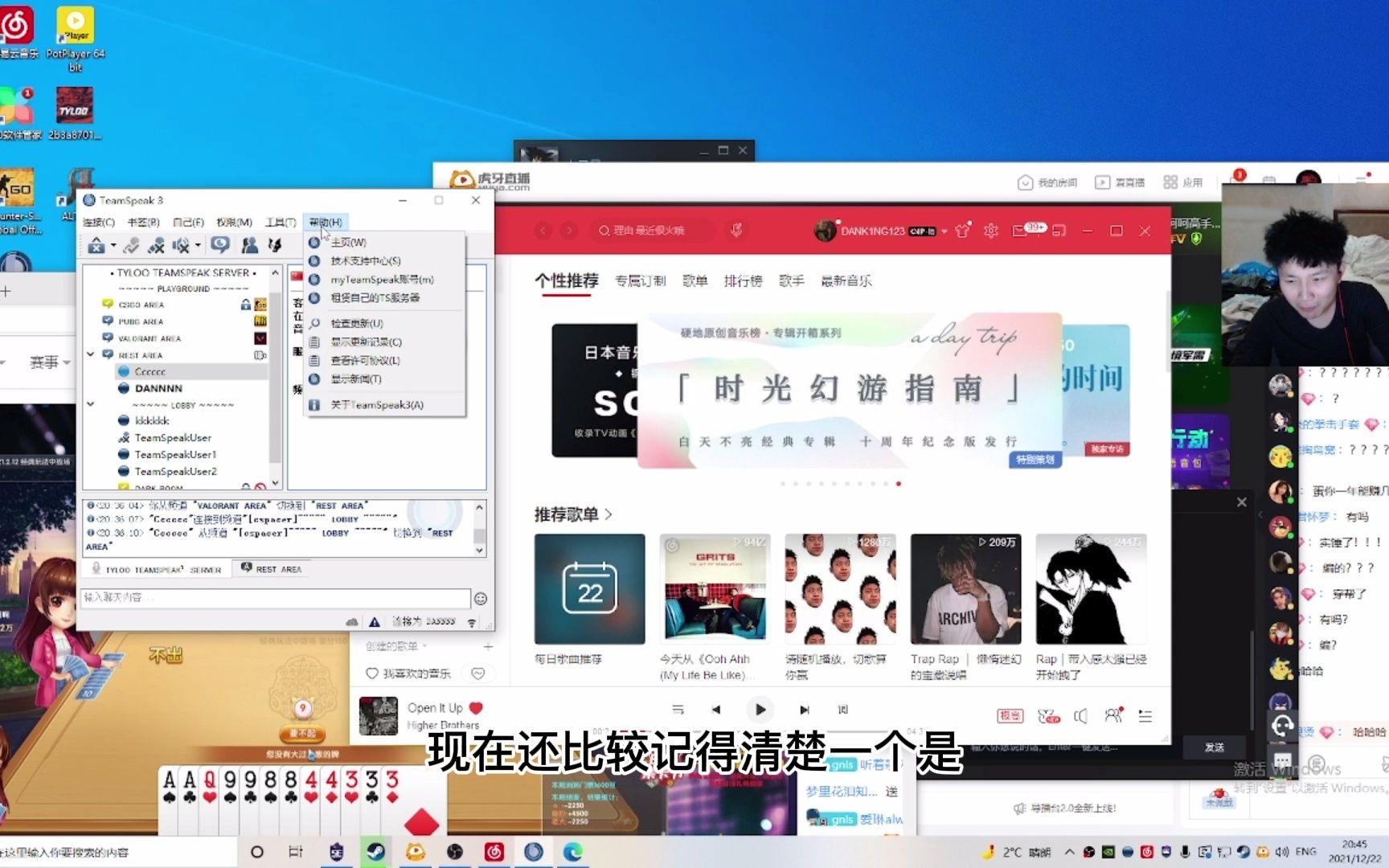Open NetEase Music messages mail icon
The image size is (1389, 868).
coord(1019,231)
